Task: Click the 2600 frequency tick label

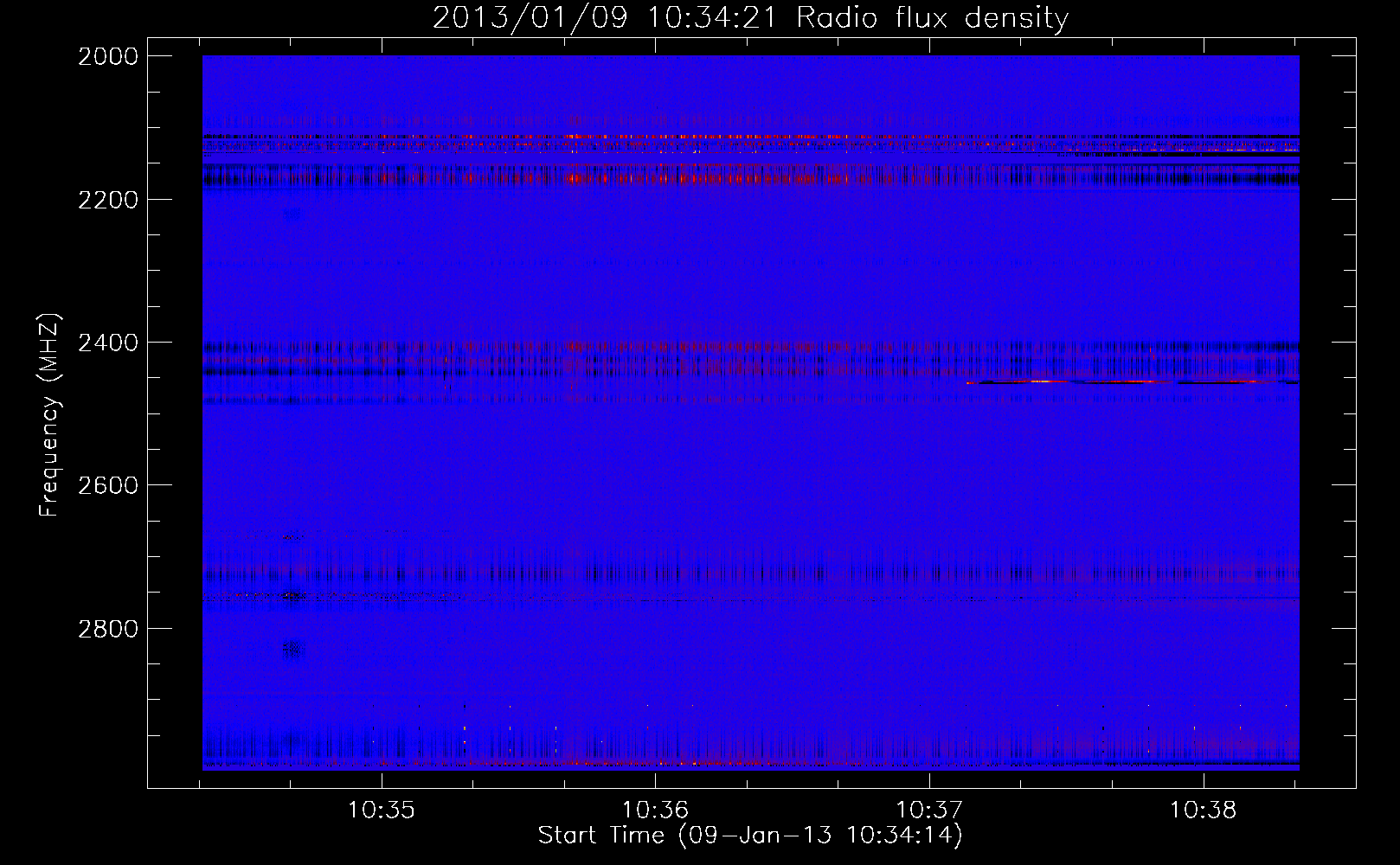Action: [x=108, y=485]
